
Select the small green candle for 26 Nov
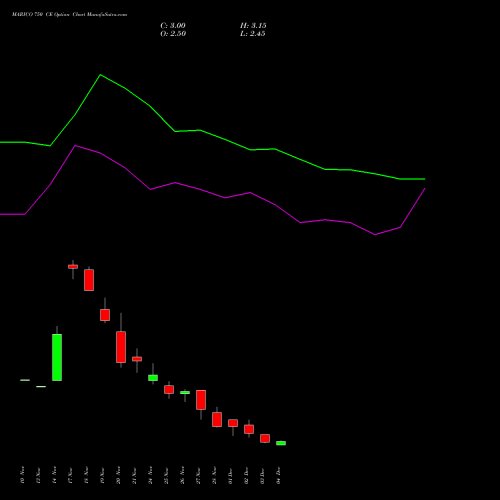[x=185, y=393]
